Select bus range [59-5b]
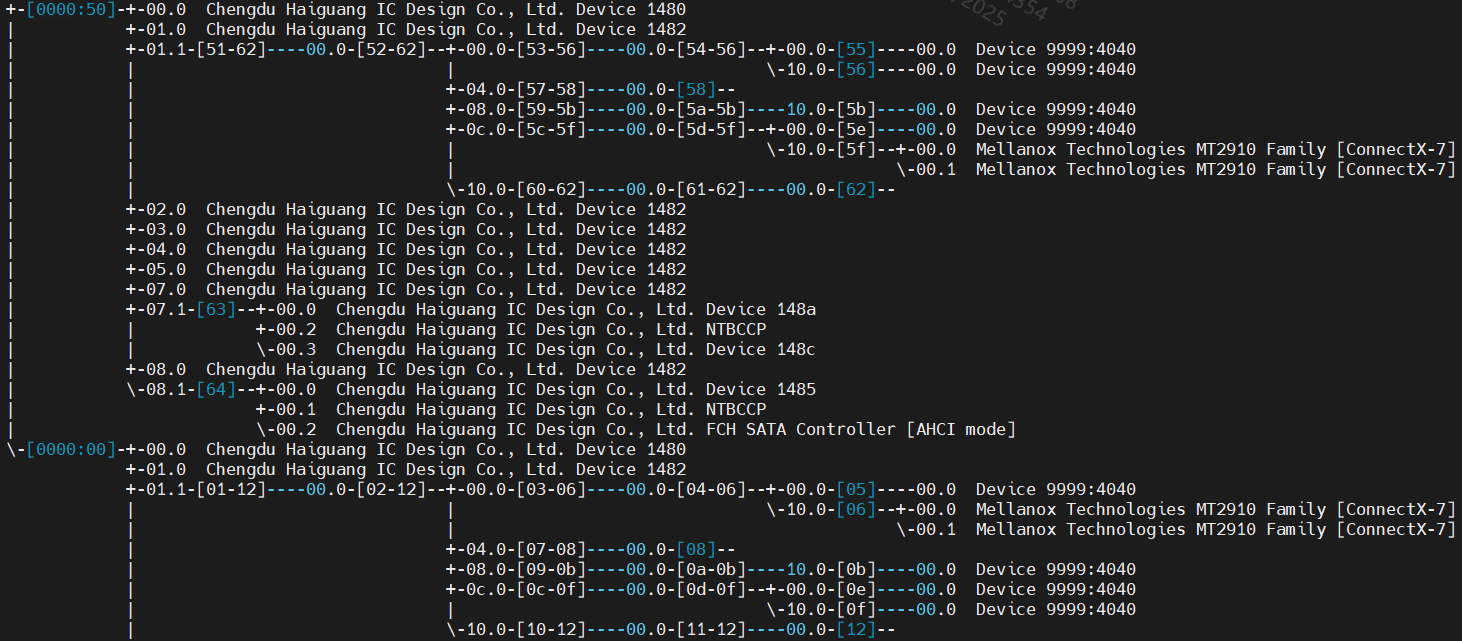 [551, 109]
